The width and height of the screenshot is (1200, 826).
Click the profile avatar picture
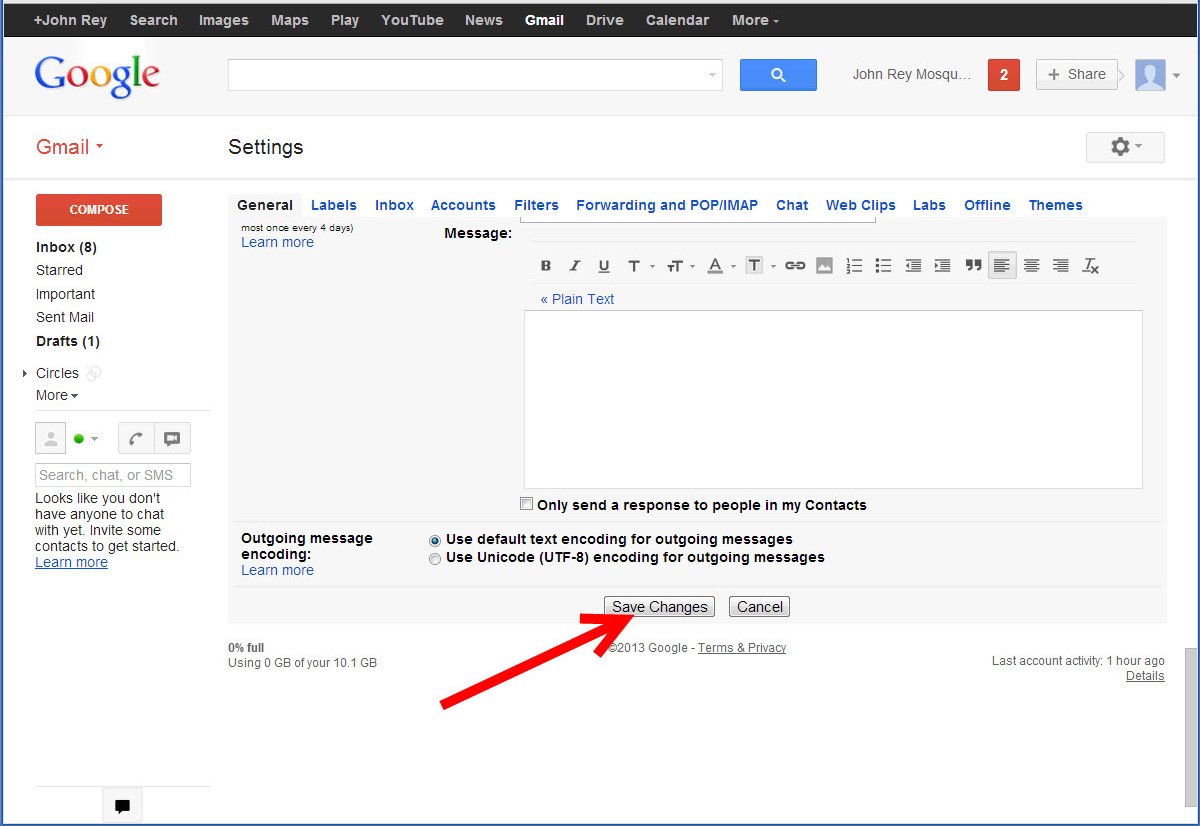1150,75
